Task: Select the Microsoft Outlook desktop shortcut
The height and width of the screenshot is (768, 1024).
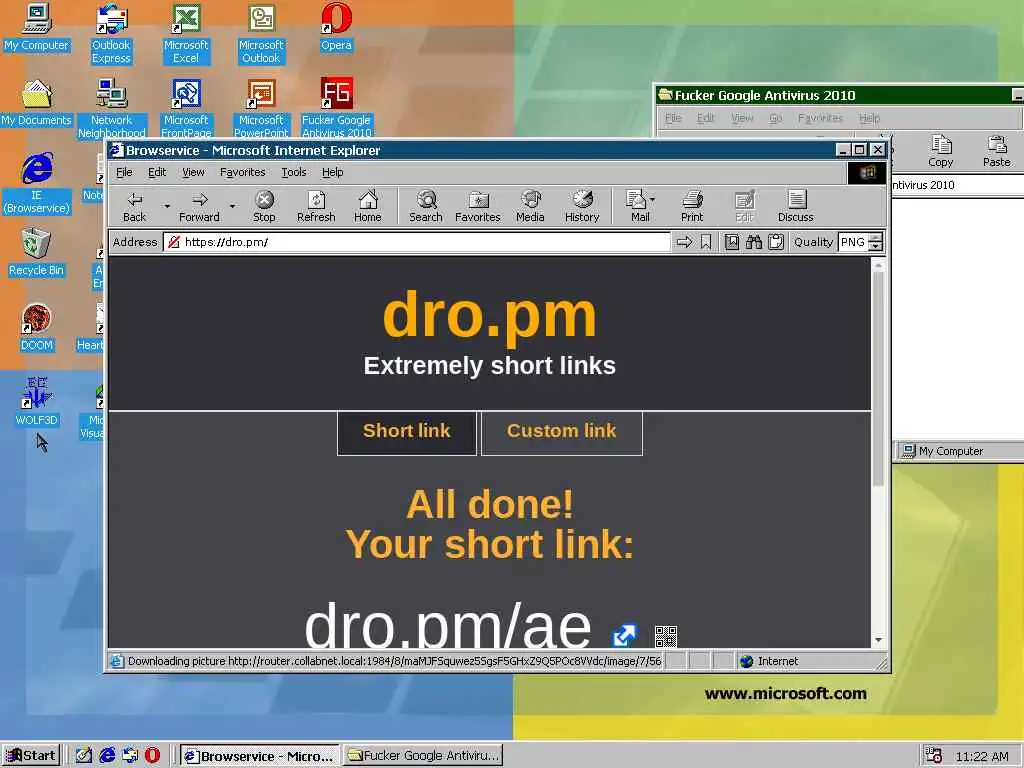Action: (x=261, y=33)
